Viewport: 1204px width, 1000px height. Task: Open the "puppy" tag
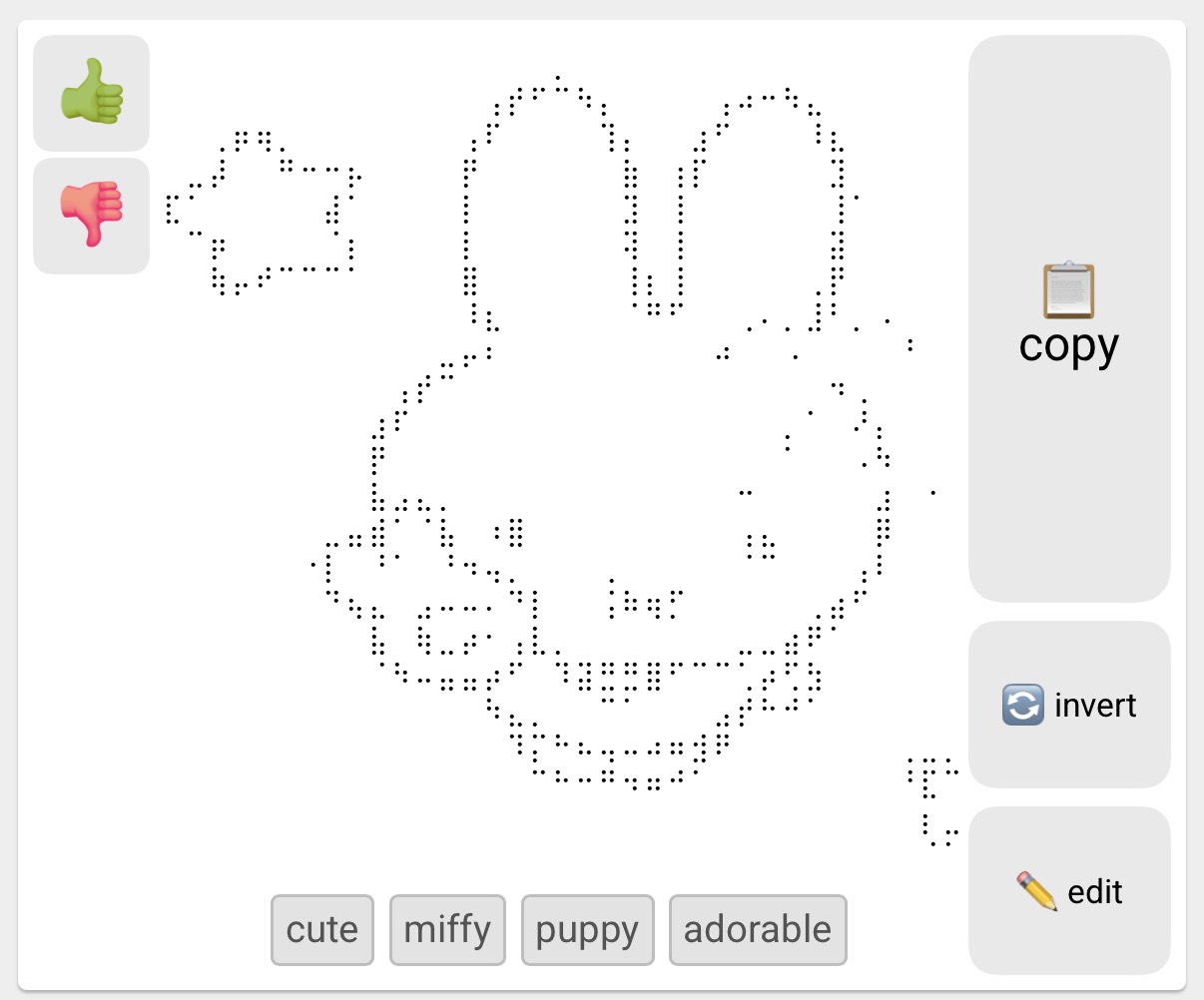(587, 929)
